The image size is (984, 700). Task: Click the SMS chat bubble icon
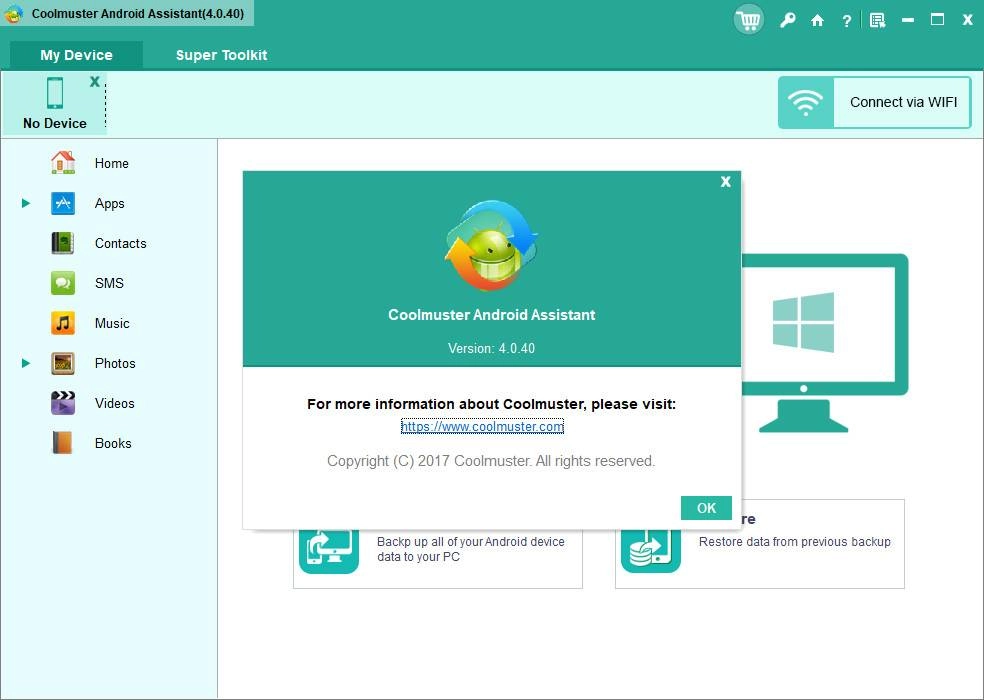pos(63,283)
